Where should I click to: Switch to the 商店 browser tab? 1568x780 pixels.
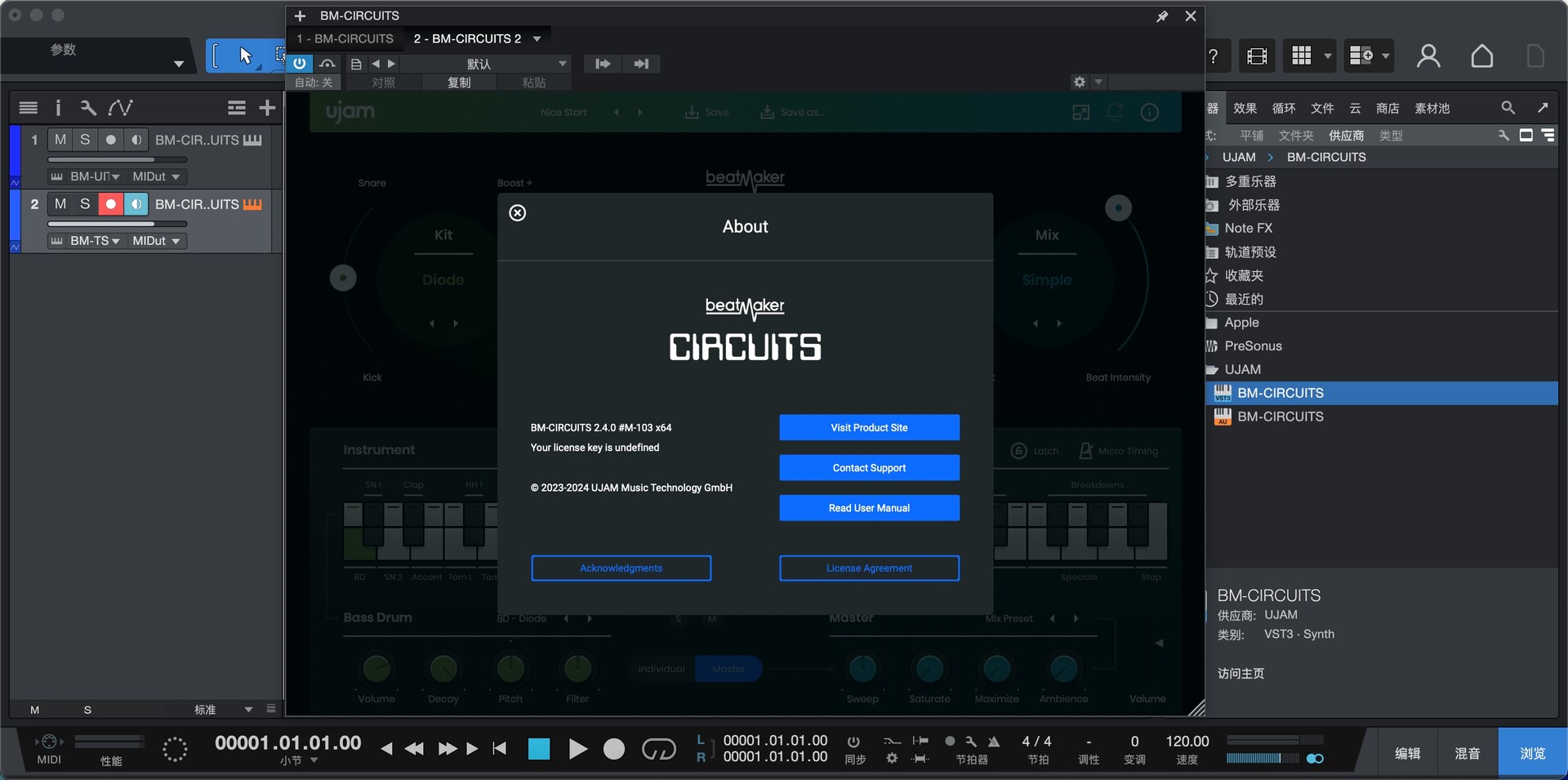click(1388, 108)
